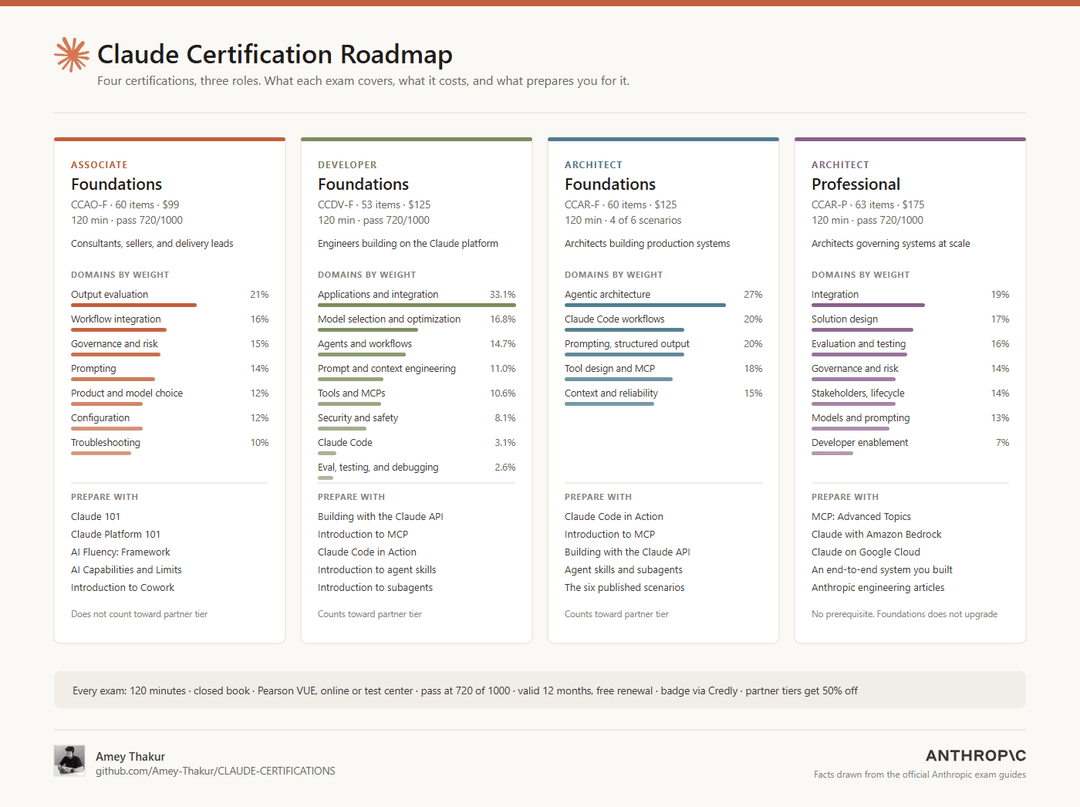Click Introduction to agent skills item
Viewport: 1080px width, 807px height.
point(377,570)
